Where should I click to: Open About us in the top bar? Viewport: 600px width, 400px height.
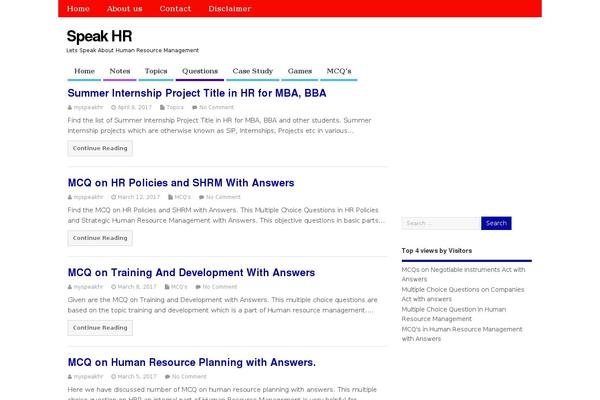124,8
